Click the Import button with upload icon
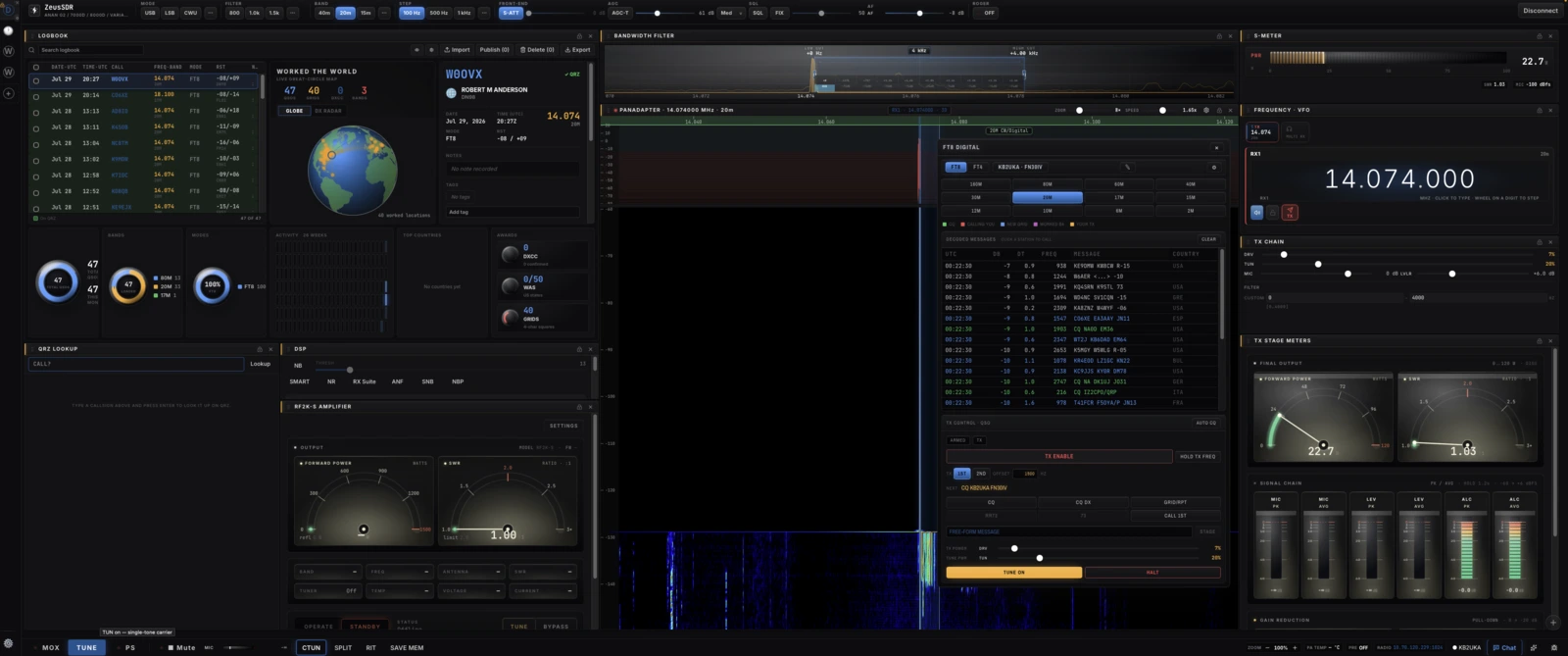The width and height of the screenshot is (1568, 656). pyautogui.click(x=457, y=49)
